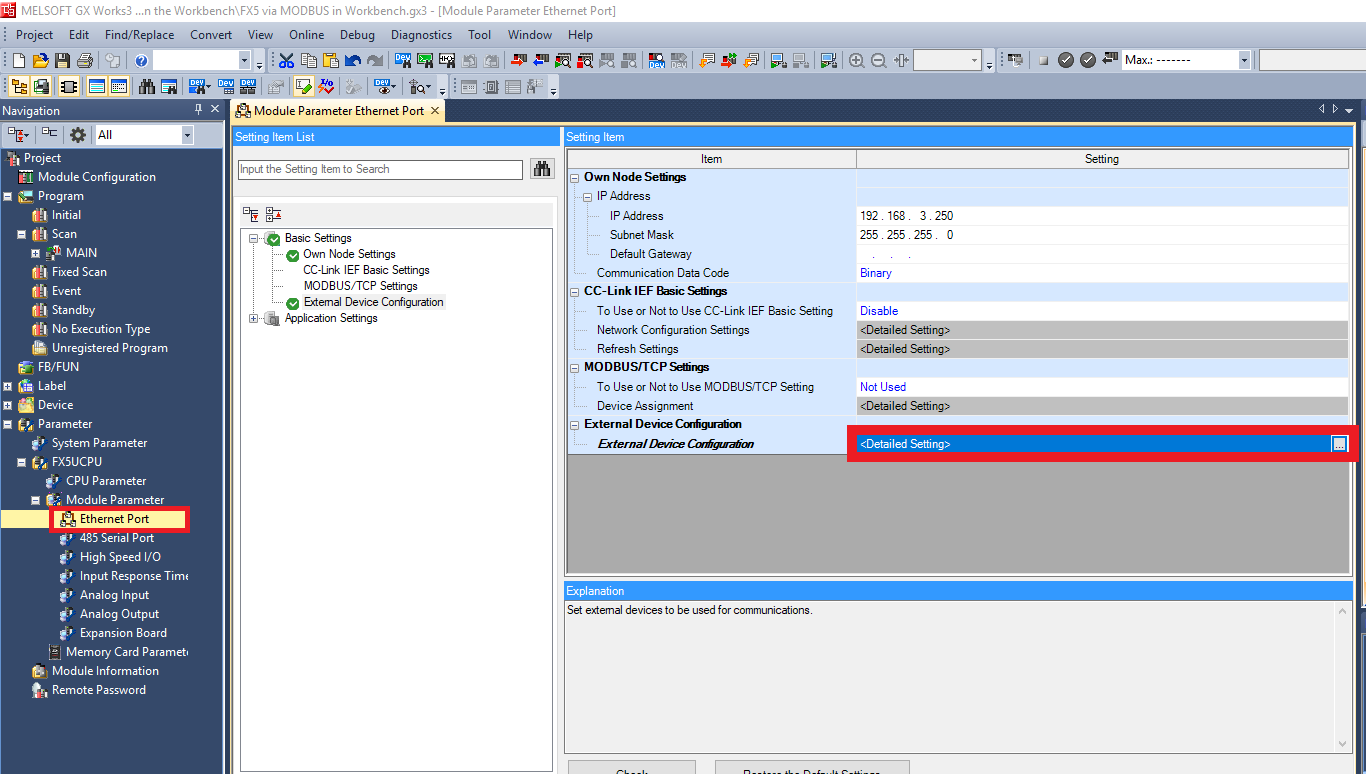This screenshot has height=774, width=1366.
Task: Click the stop square icon in toolbar
Action: pyautogui.click(x=1043, y=60)
